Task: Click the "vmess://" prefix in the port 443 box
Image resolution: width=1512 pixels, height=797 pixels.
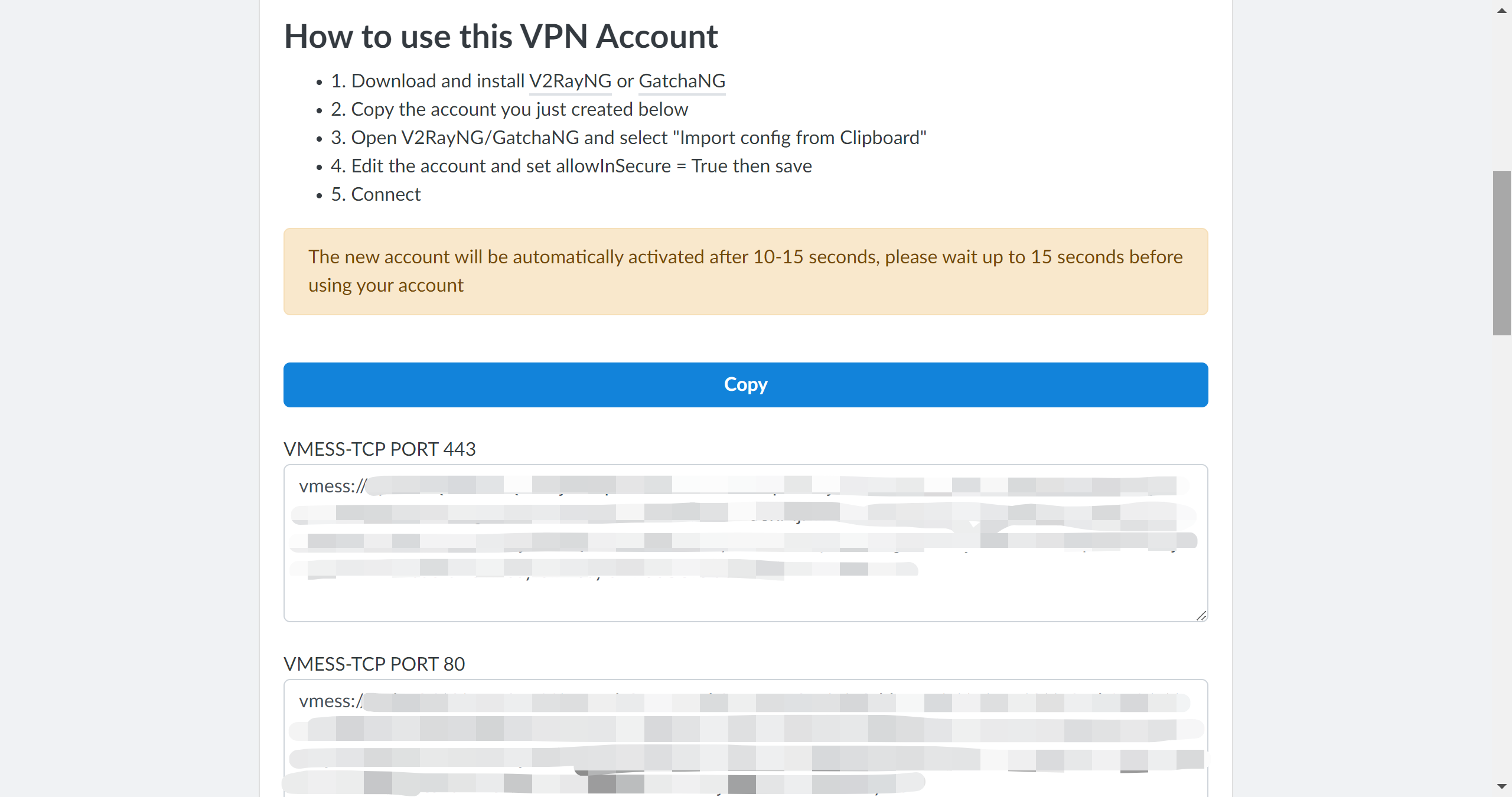Action: click(x=332, y=486)
